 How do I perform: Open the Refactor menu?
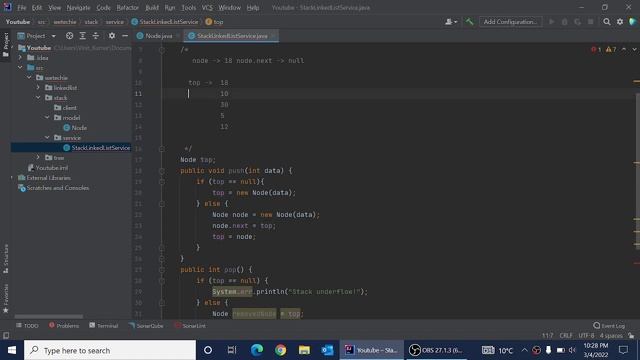(127, 7)
